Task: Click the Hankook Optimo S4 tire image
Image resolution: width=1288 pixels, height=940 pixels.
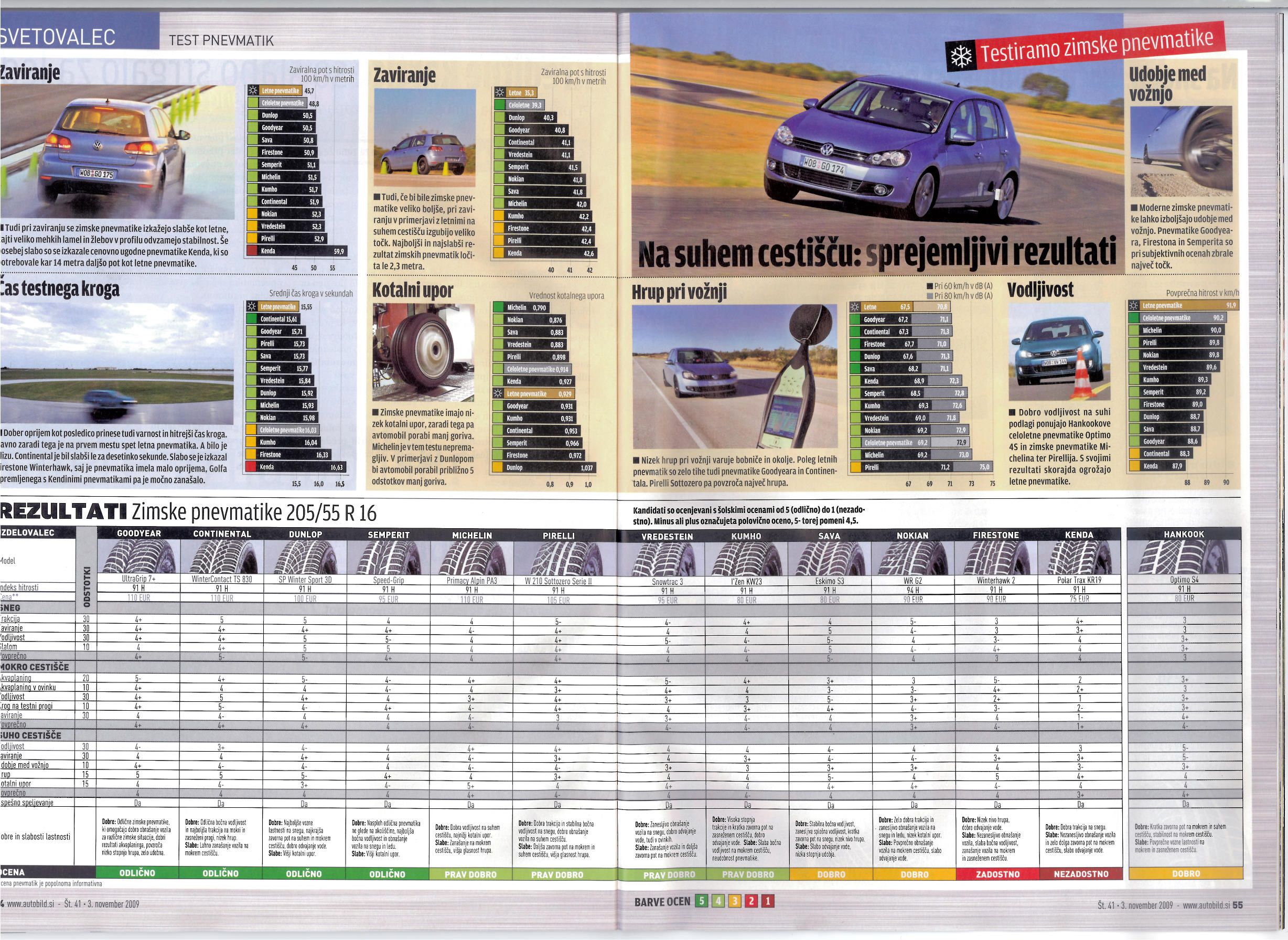Action: click(1185, 557)
